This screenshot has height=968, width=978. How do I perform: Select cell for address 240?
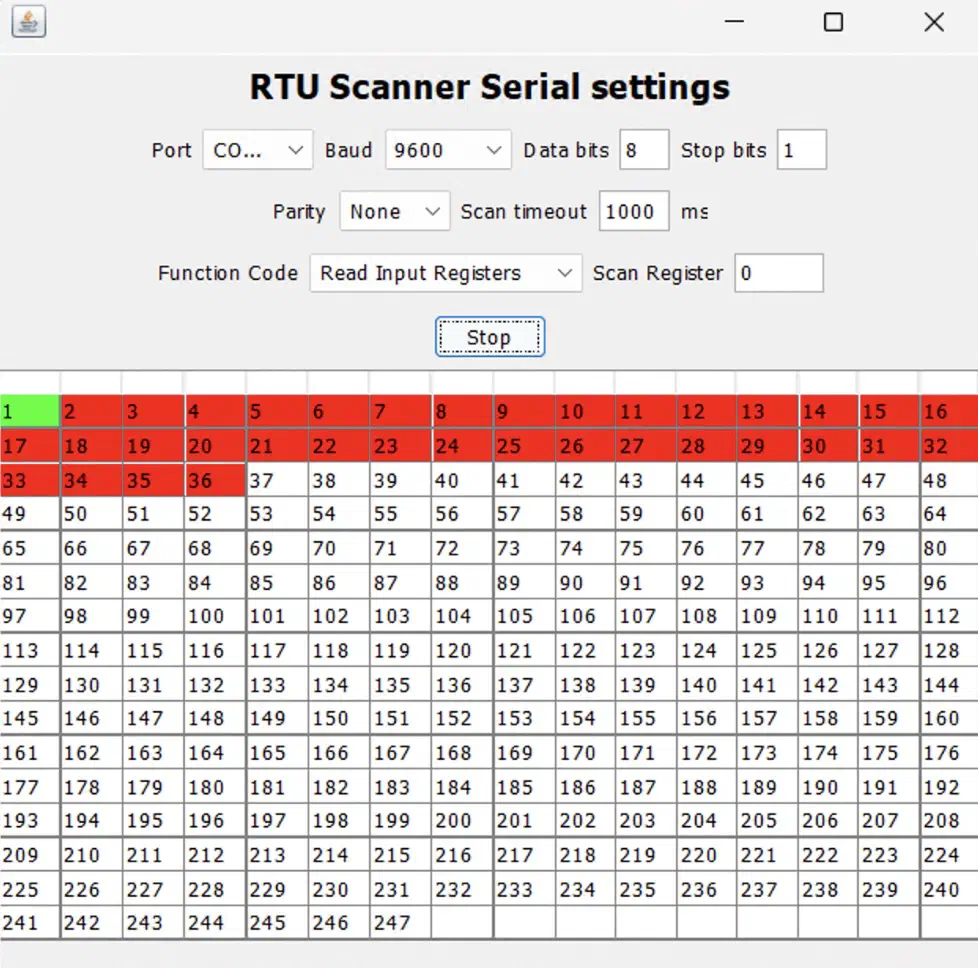[x=949, y=889]
